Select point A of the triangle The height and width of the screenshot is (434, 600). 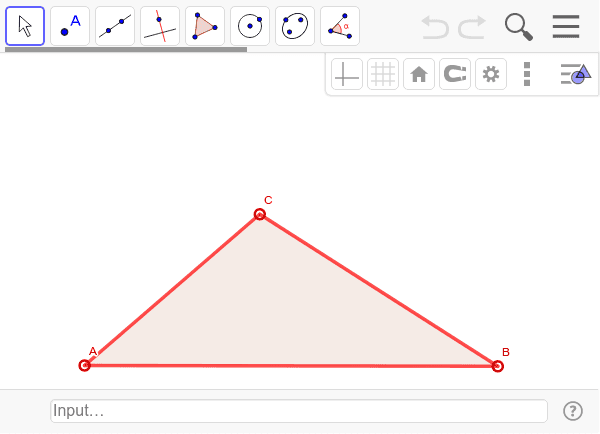(x=84, y=365)
